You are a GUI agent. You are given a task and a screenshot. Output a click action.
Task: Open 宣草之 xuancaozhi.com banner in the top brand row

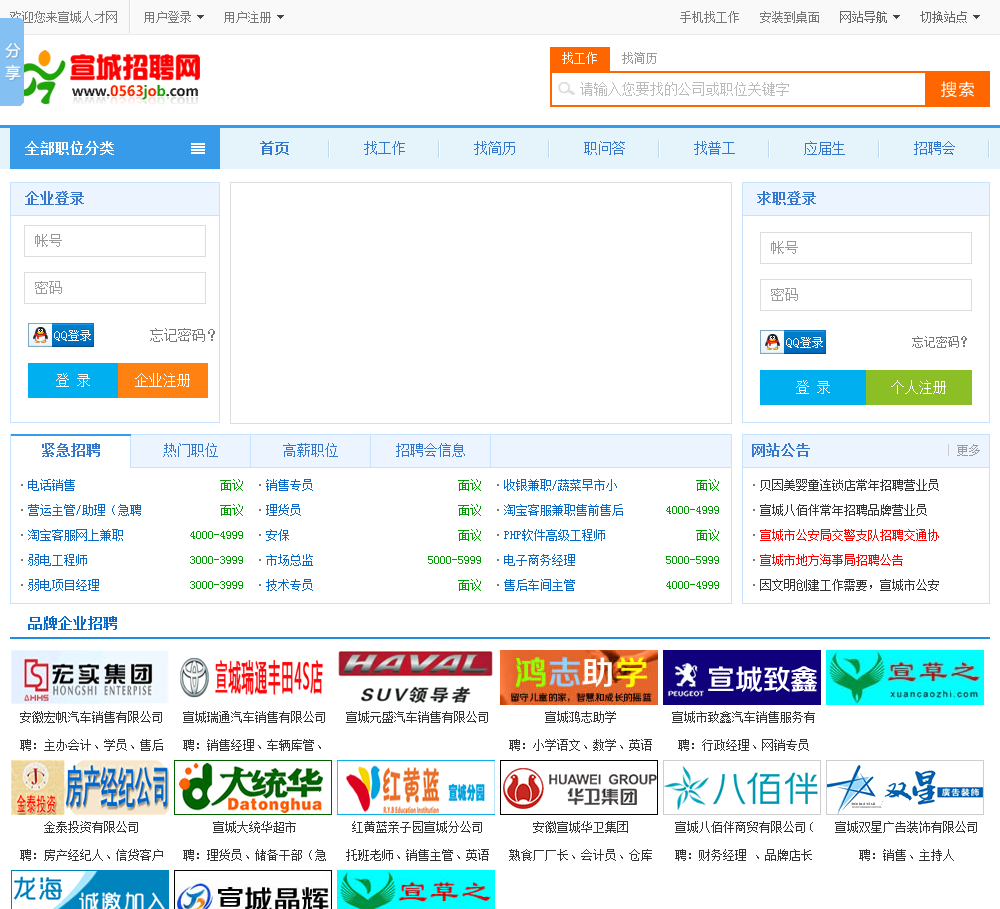click(905, 677)
